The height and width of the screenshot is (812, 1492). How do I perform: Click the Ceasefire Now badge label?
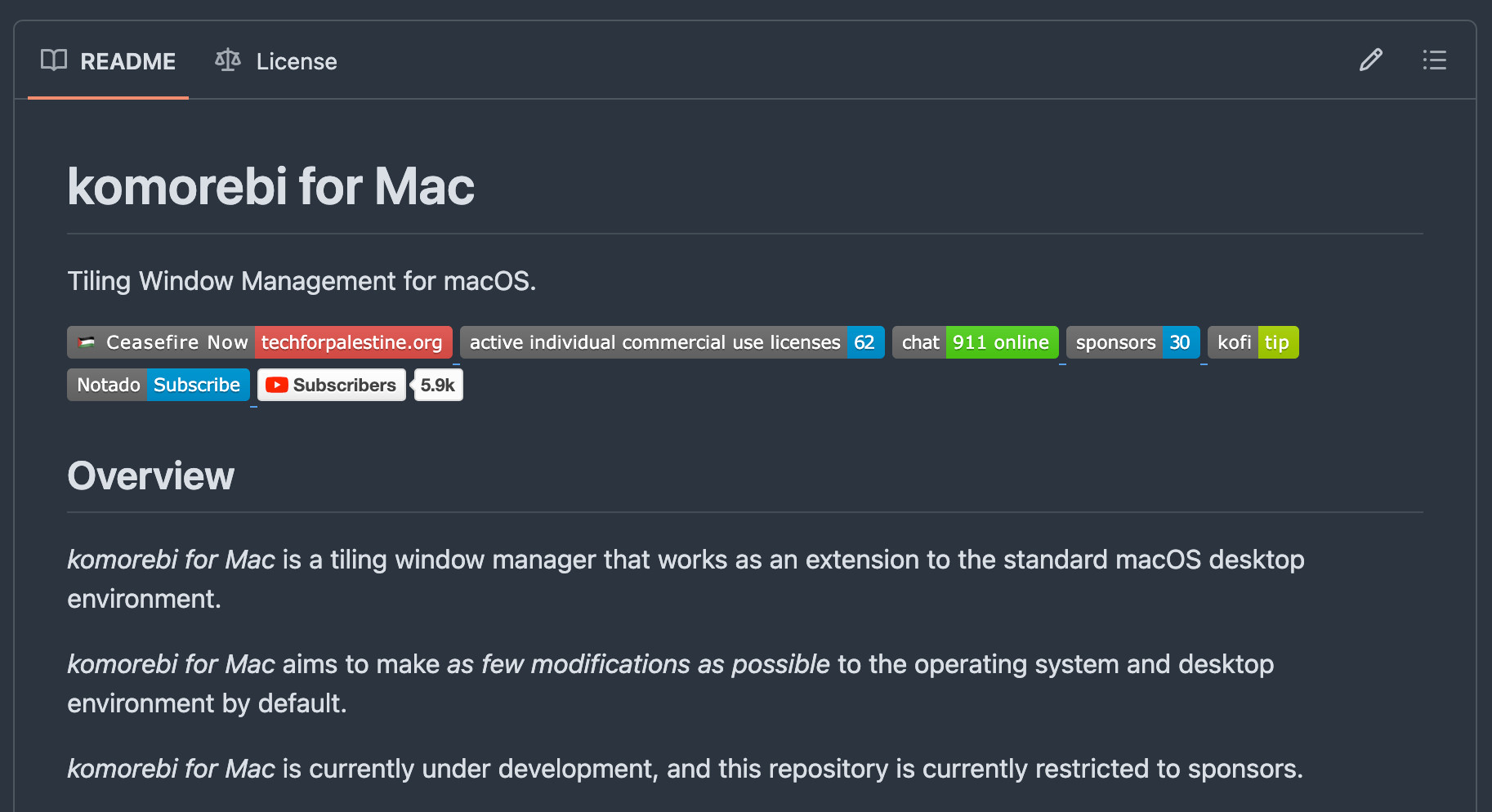click(176, 342)
